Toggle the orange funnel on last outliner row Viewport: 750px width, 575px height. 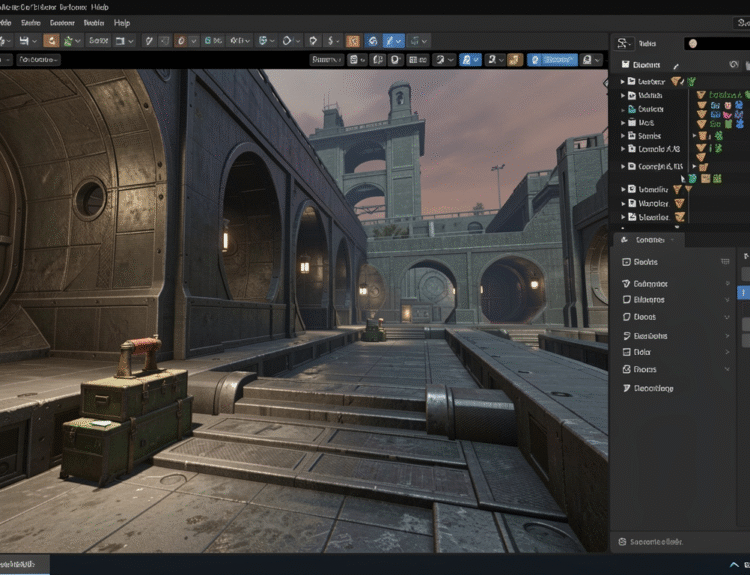(680, 216)
